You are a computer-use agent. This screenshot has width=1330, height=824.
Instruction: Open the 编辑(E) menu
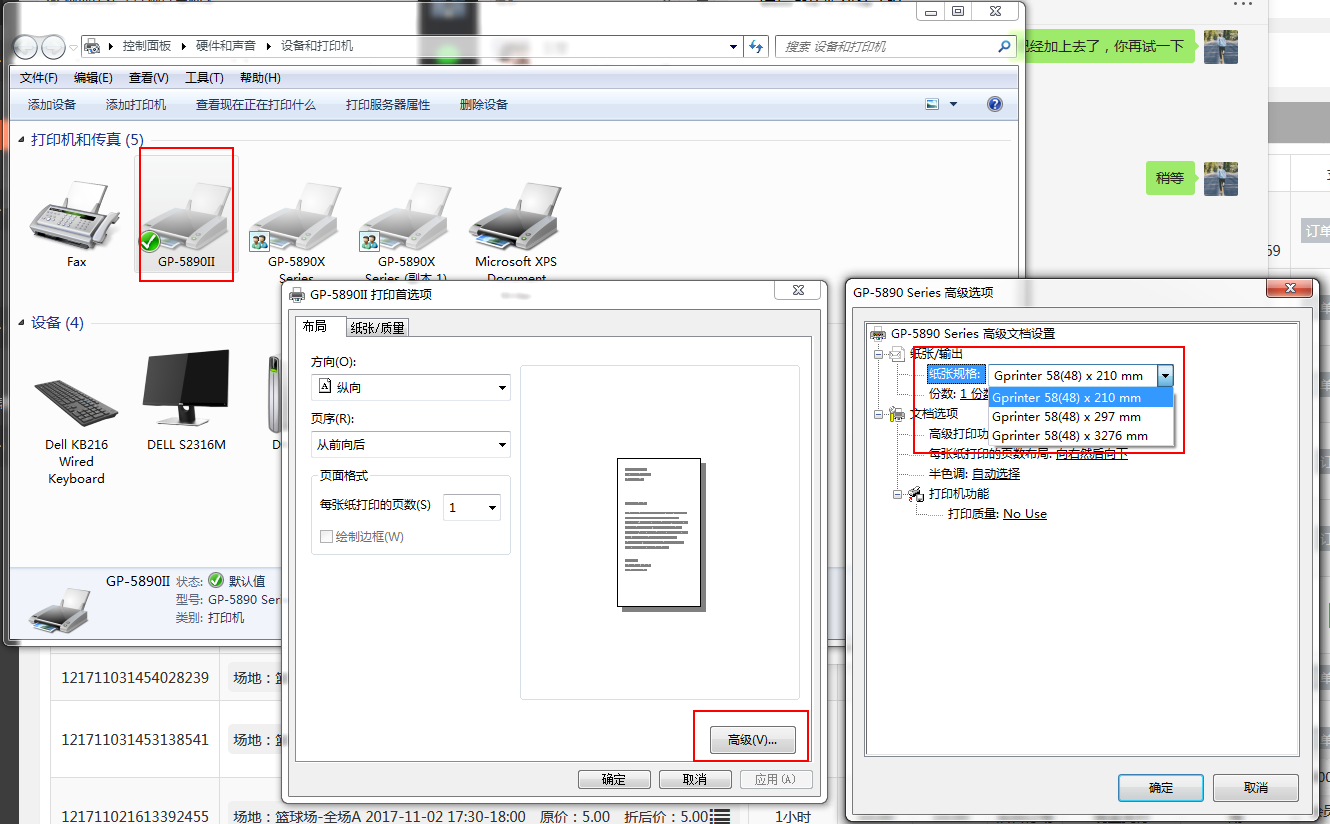pyautogui.click(x=93, y=78)
